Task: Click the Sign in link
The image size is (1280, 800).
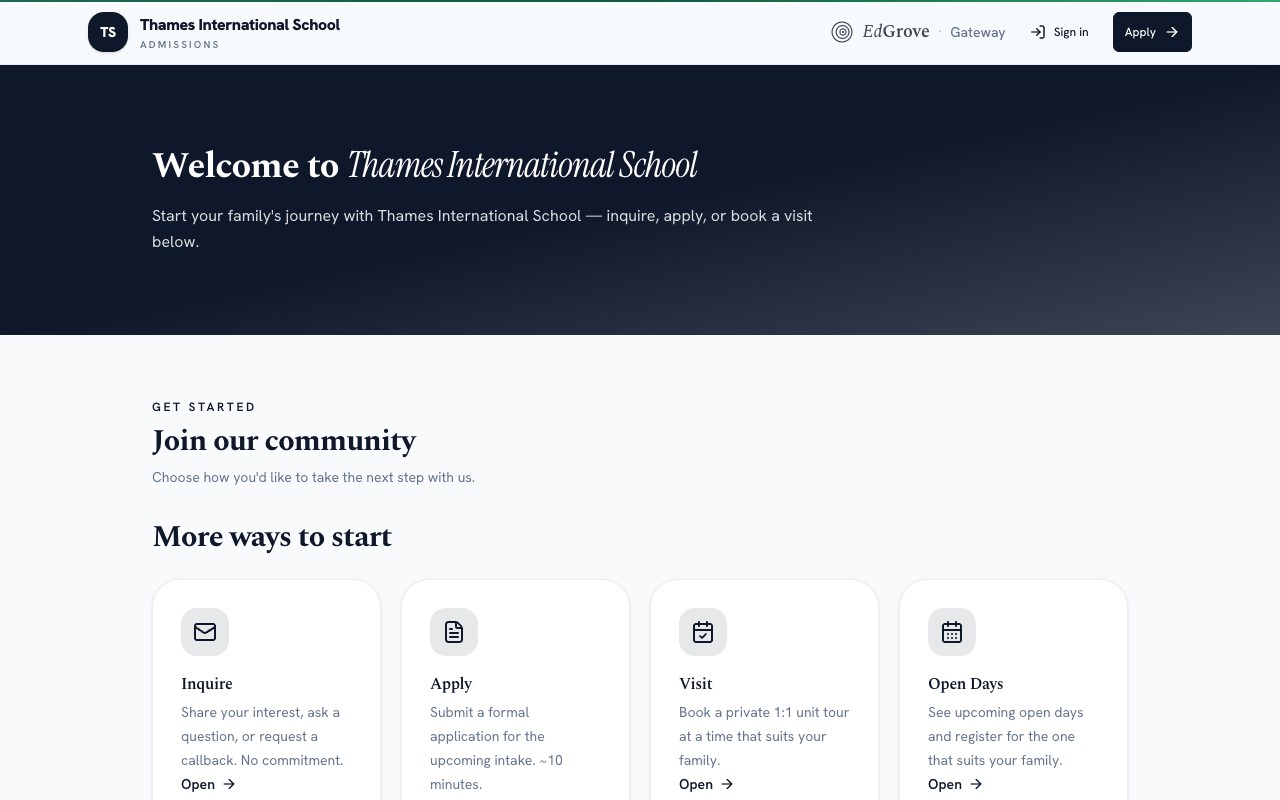Action: coord(1060,32)
